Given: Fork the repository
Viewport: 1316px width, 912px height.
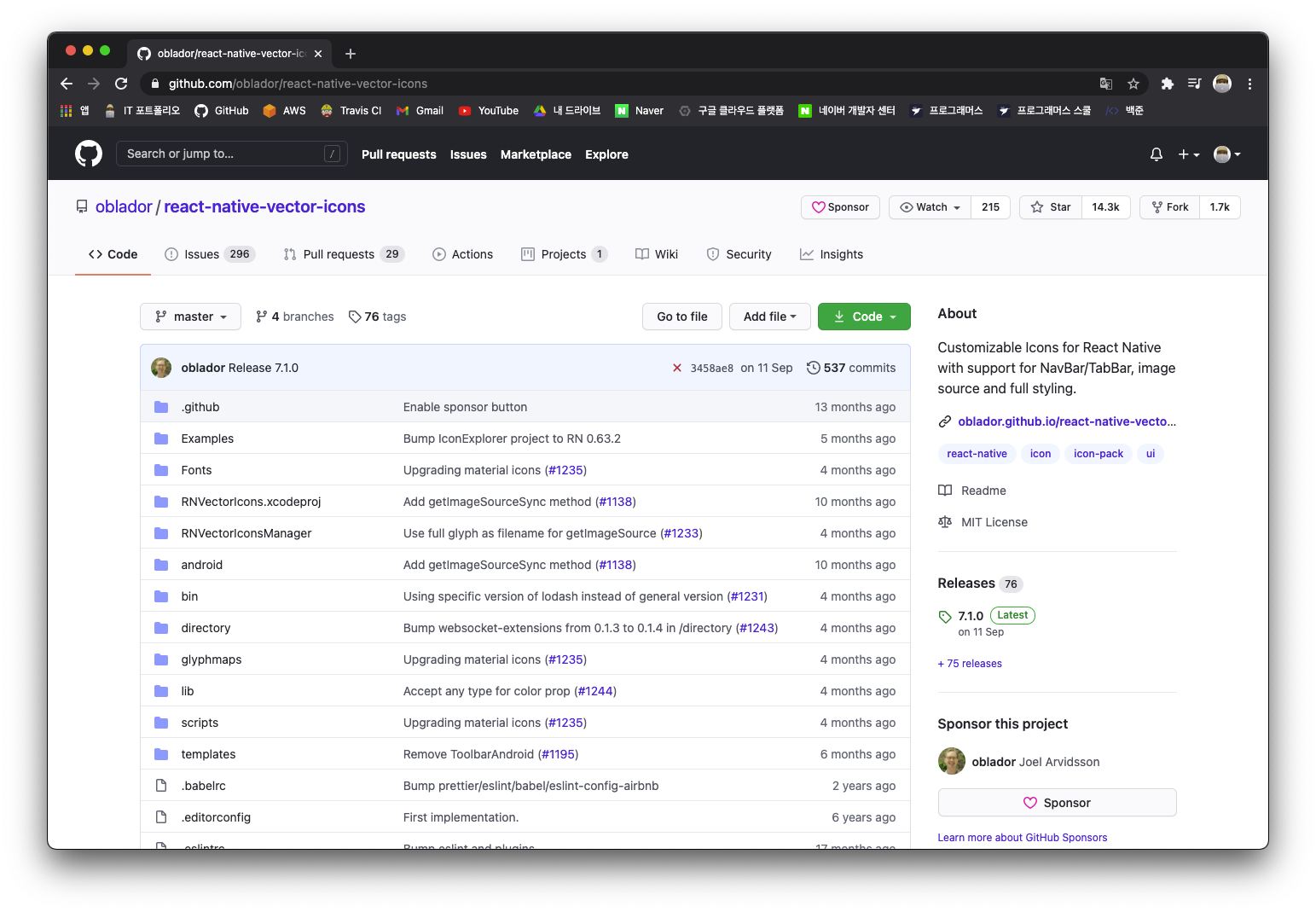Looking at the screenshot, I should (x=1169, y=207).
